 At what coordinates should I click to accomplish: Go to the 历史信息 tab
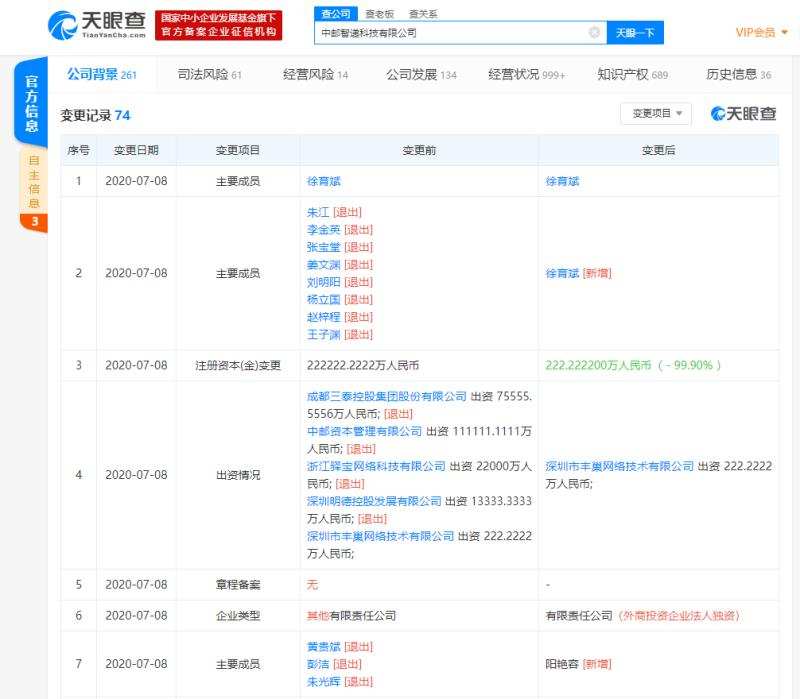pyautogui.click(x=738, y=75)
